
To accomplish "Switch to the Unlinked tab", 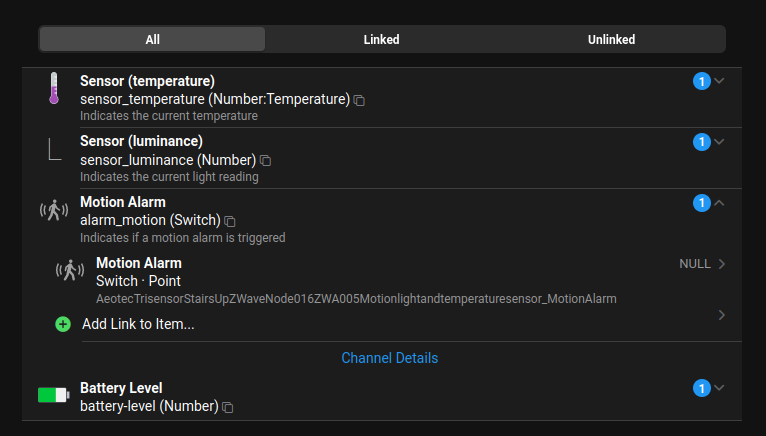I will [611, 40].
